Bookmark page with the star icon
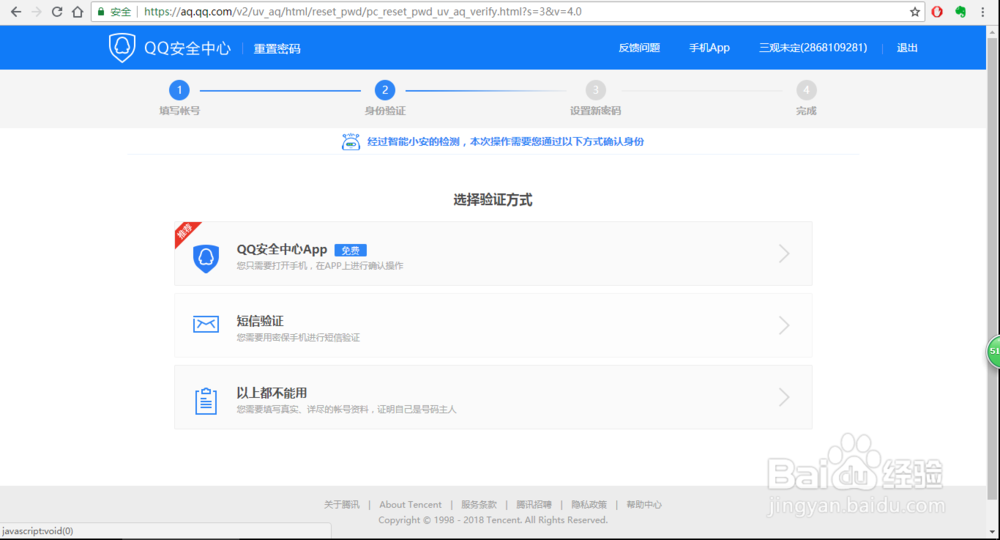The image size is (1000, 540). (915, 11)
